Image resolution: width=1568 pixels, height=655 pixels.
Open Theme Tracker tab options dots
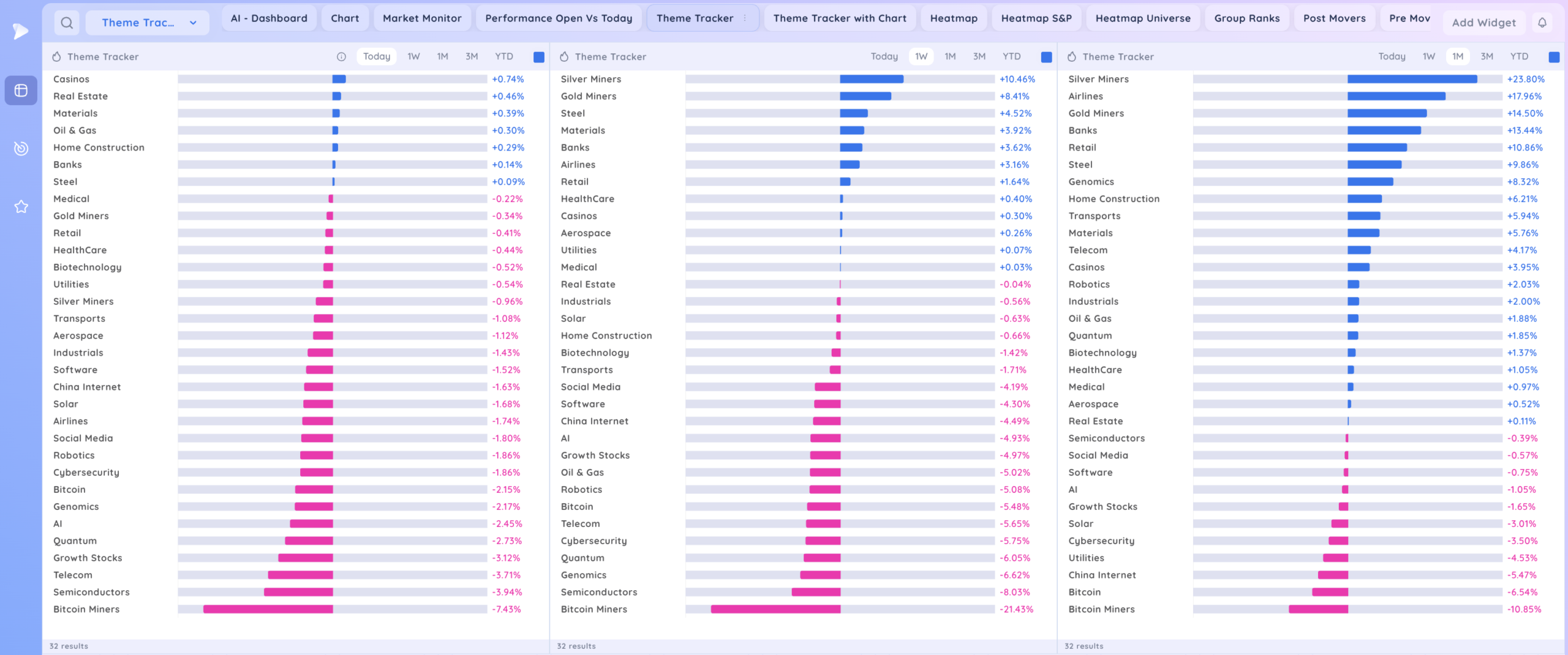(745, 18)
